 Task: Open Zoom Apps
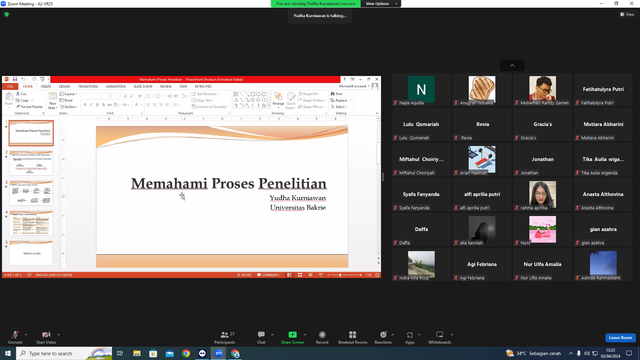[x=410, y=337]
